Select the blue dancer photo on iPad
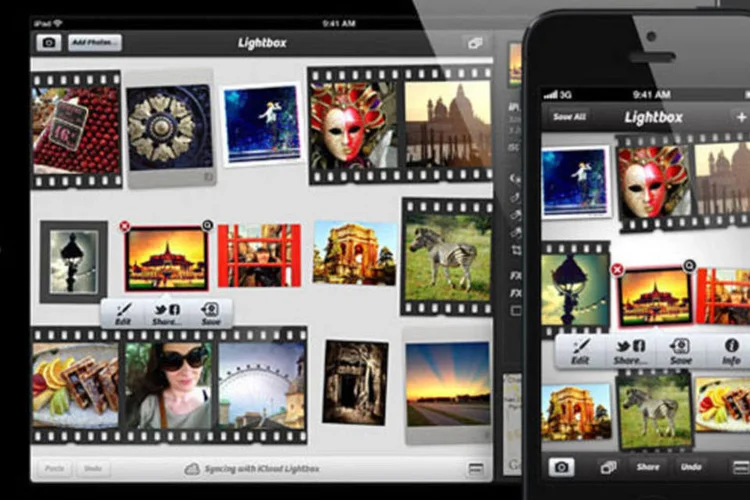The width and height of the screenshot is (750, 500). click(262, 124)
